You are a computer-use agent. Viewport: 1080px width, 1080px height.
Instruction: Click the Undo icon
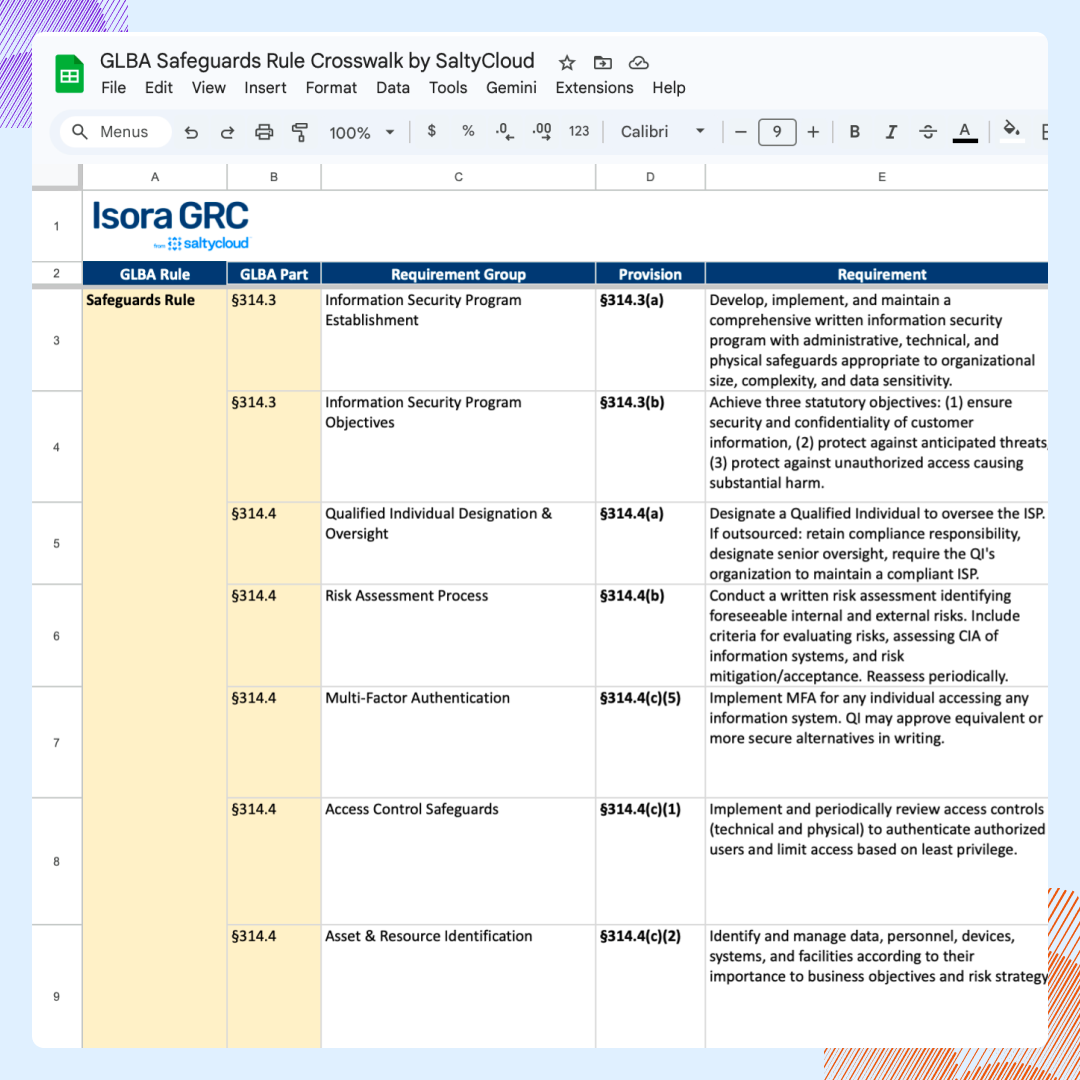191,131
